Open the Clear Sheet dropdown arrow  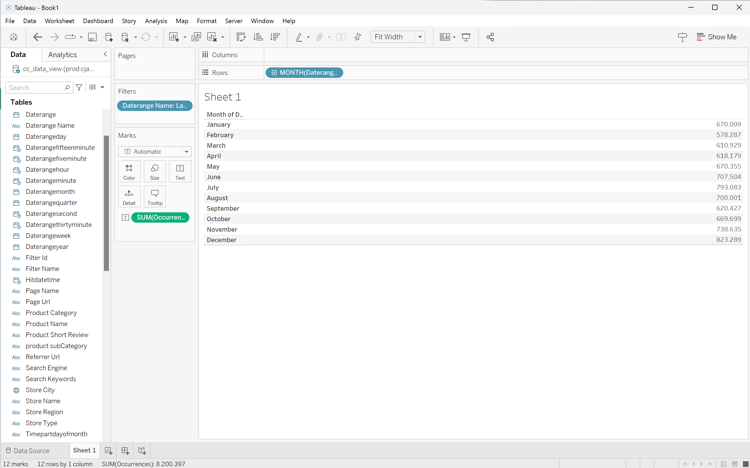223,37
